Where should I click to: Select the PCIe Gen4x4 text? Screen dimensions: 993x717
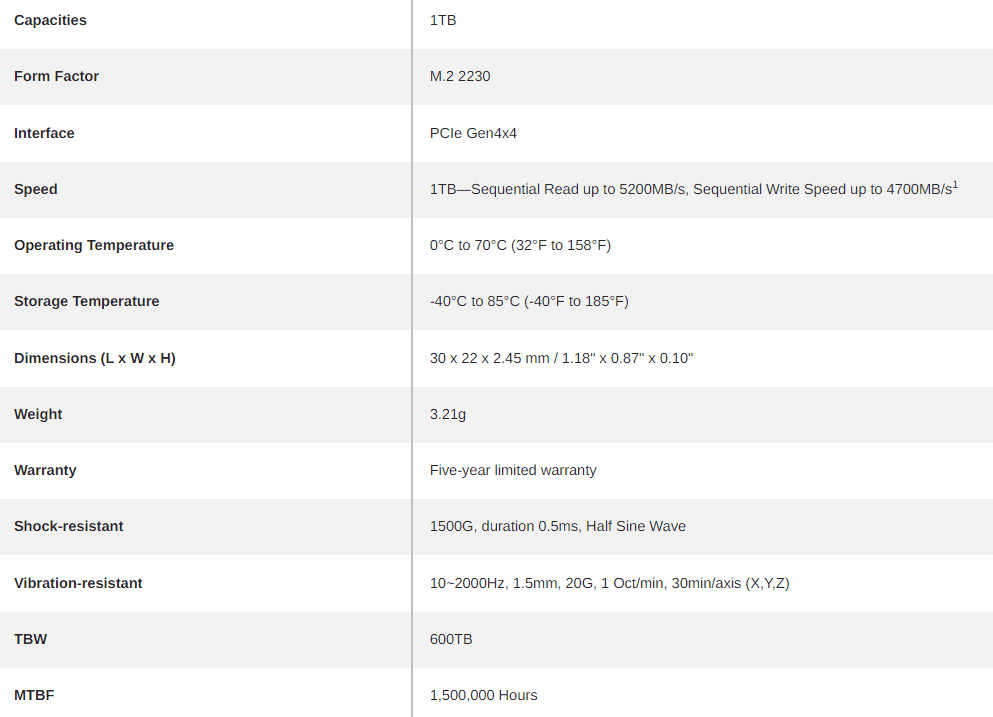point(473,133)
